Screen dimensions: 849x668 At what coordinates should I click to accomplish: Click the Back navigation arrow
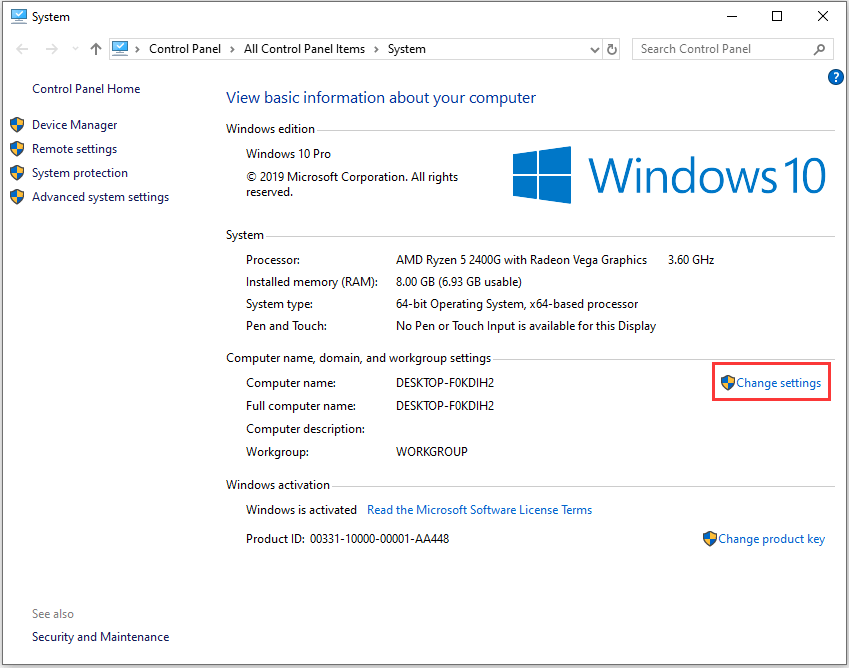[22, 49]
